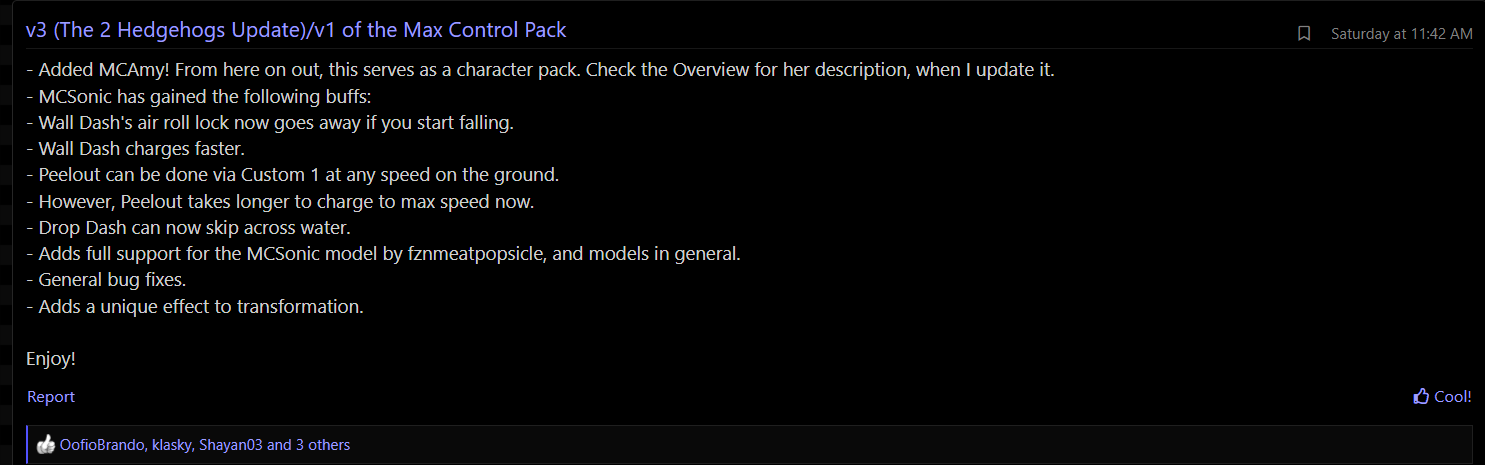
Task: Click the thumbs-up icon next to Cool!
Action: click(x=1421, y=397)
